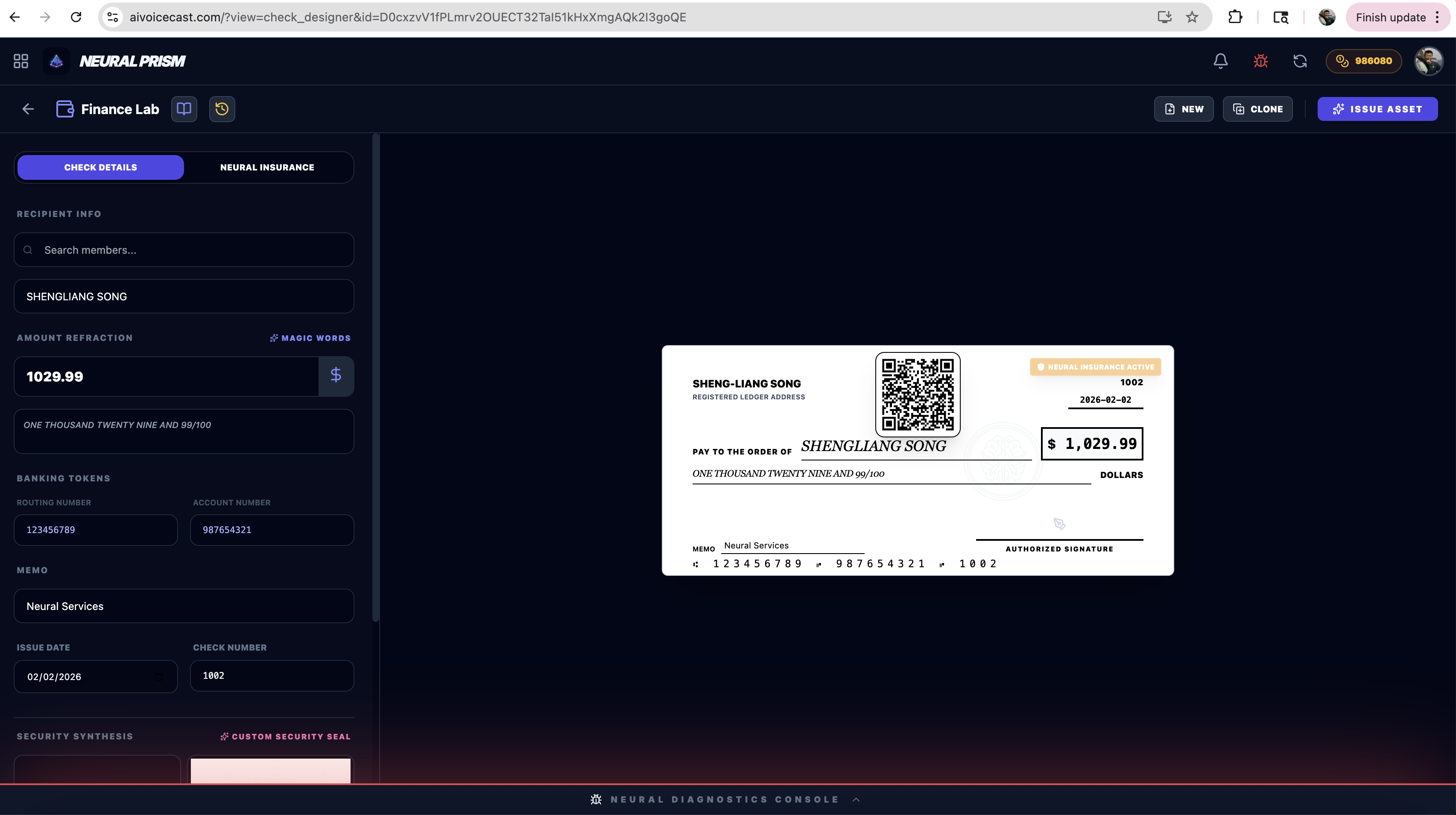
Task: Click the sync refresh icon in header
Action: (x=1300, y=61)
